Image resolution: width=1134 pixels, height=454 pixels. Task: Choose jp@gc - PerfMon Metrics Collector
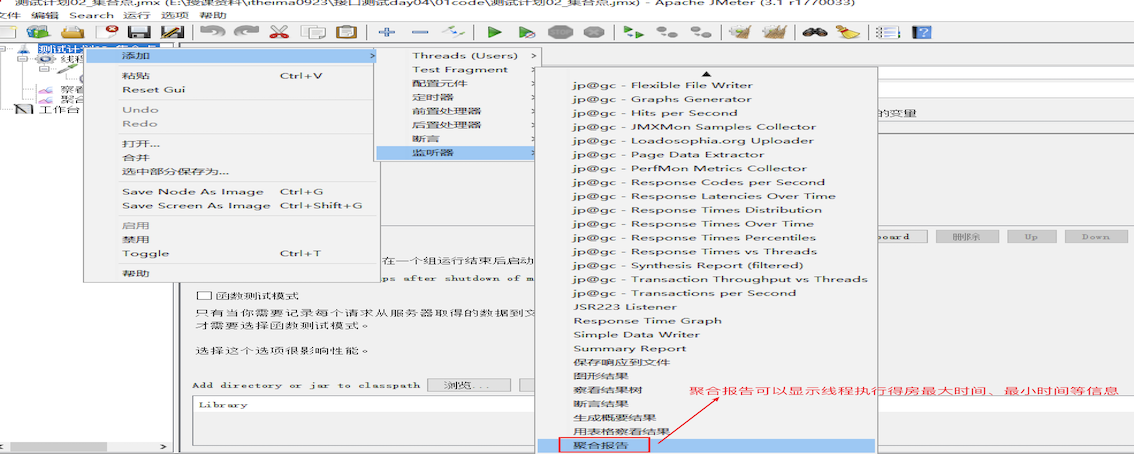706,168
